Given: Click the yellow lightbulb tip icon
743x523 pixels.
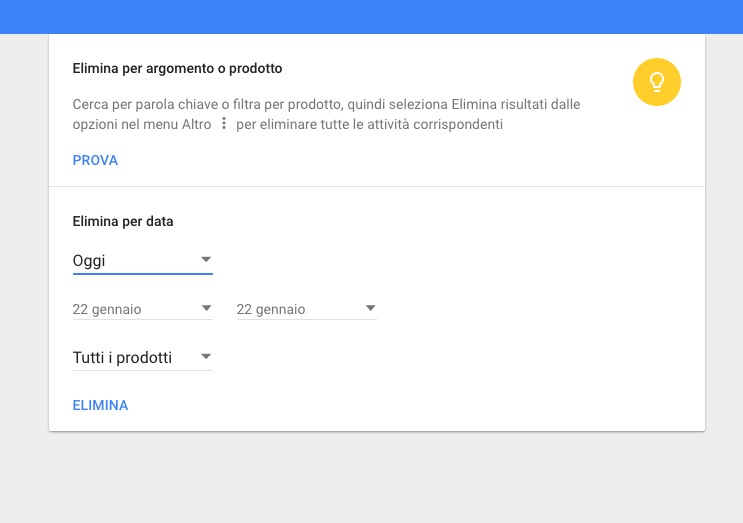Looking at the screenshot, I should 657,82.
